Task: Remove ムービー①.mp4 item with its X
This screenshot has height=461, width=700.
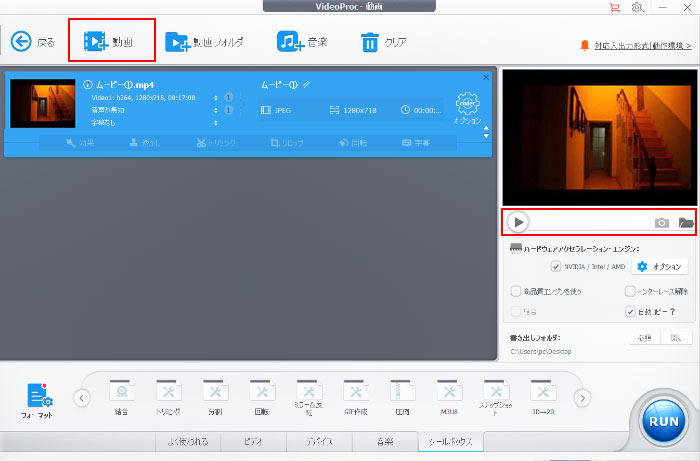Action: pos(486,78)
